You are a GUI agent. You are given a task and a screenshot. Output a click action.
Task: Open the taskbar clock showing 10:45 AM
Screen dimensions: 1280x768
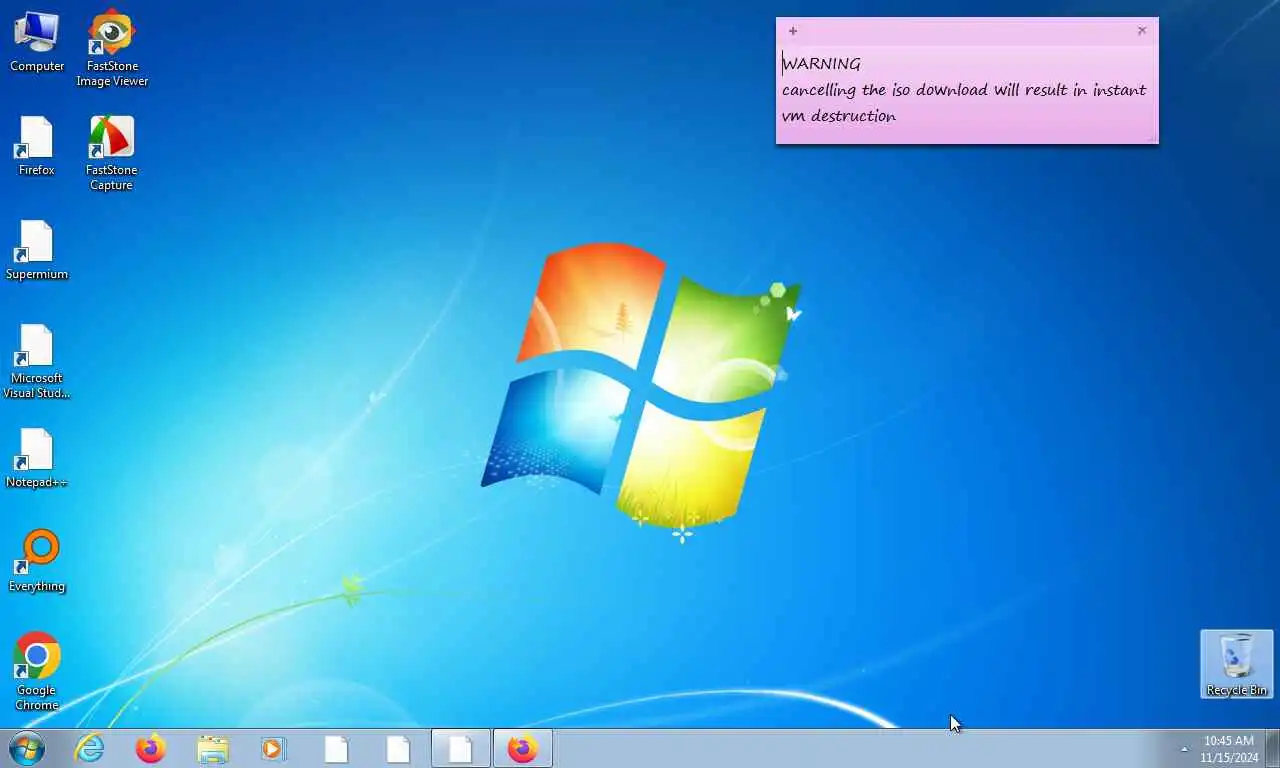[1229, 749]
